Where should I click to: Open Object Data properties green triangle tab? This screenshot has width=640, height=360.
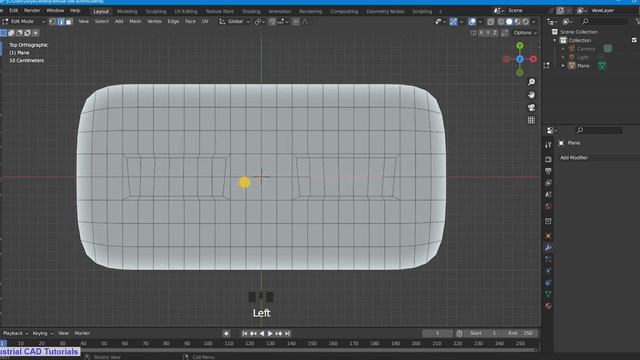[548, 294]
